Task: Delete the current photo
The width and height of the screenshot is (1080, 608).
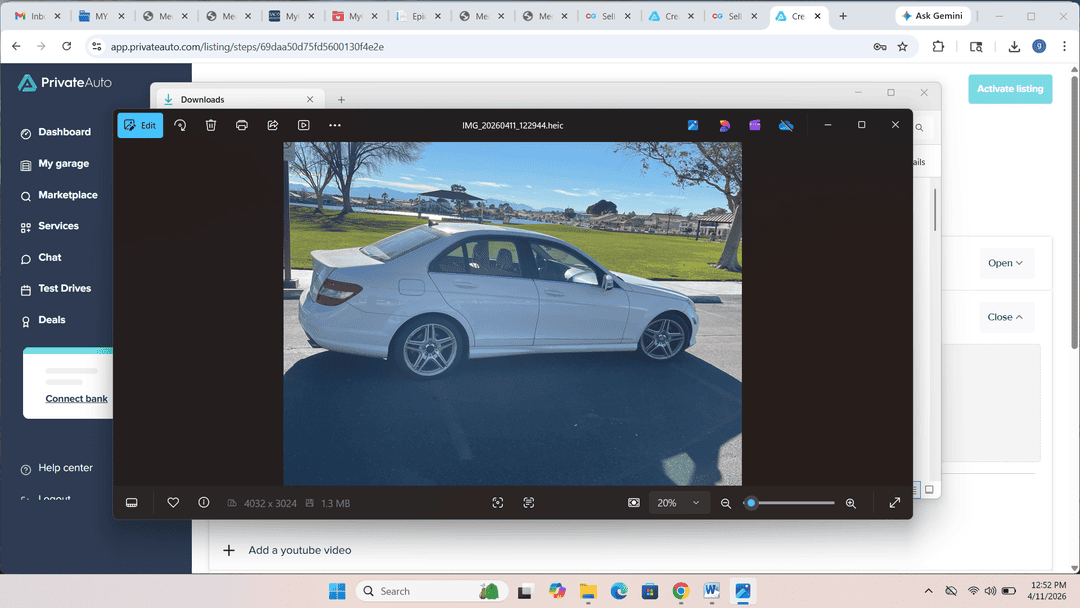Action: click(211, 125)
